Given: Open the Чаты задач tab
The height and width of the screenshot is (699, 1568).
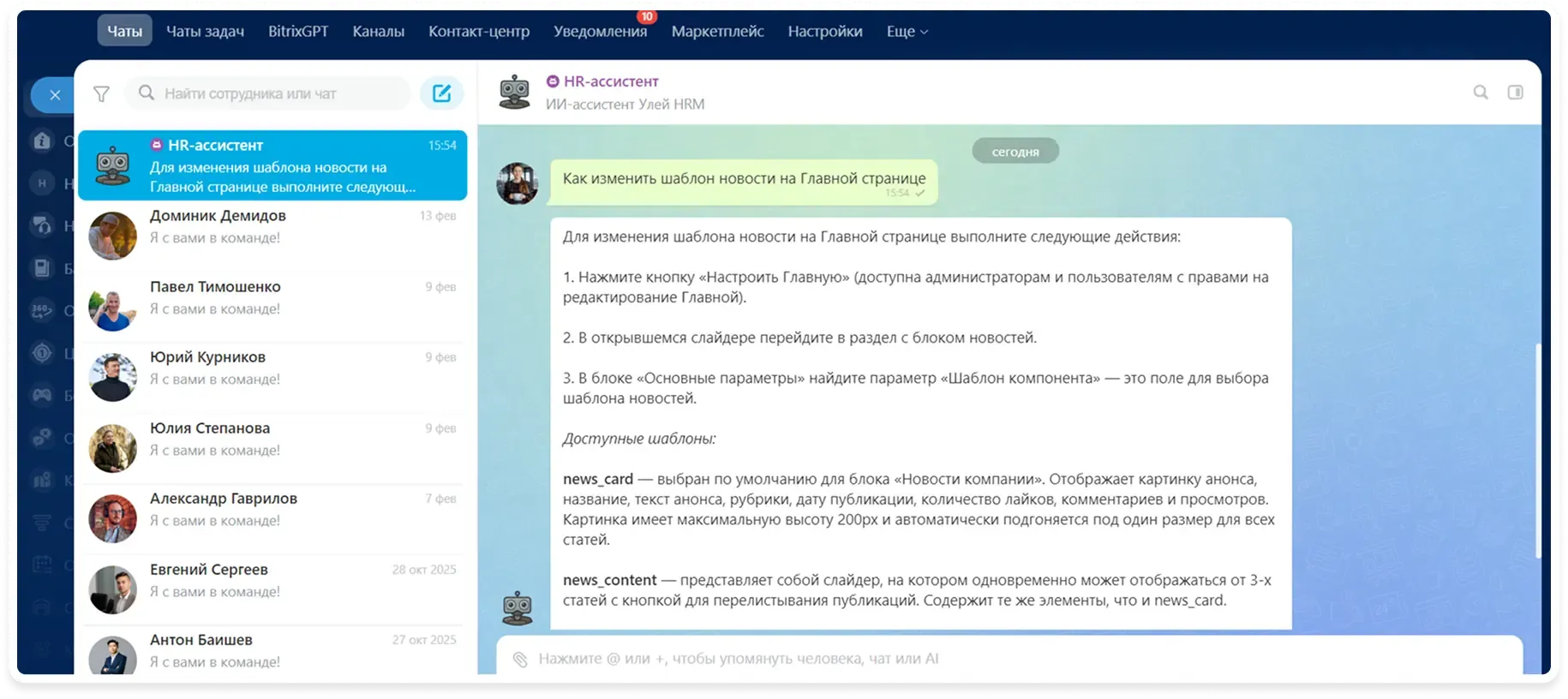Looking at the screenshot, I should (205, 31).
